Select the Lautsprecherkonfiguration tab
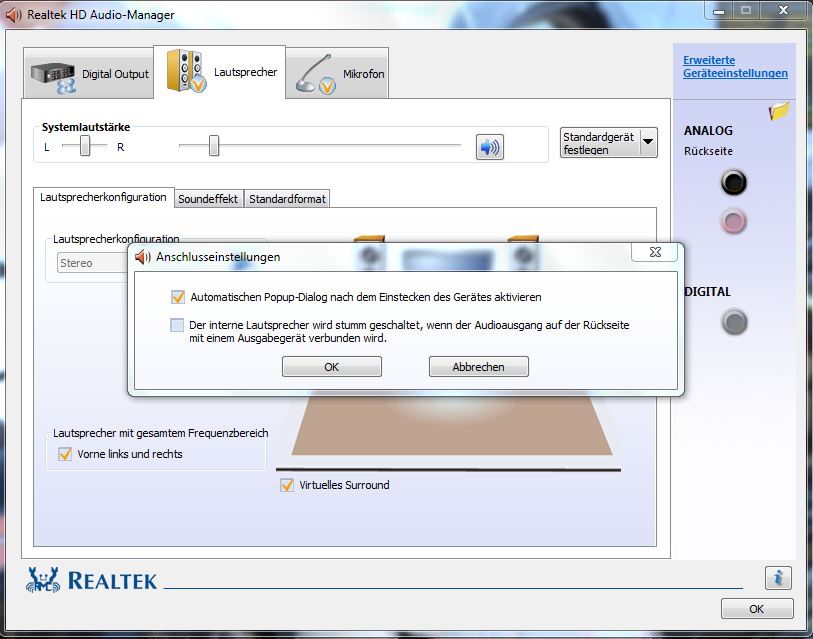 (x=103, y=197)
